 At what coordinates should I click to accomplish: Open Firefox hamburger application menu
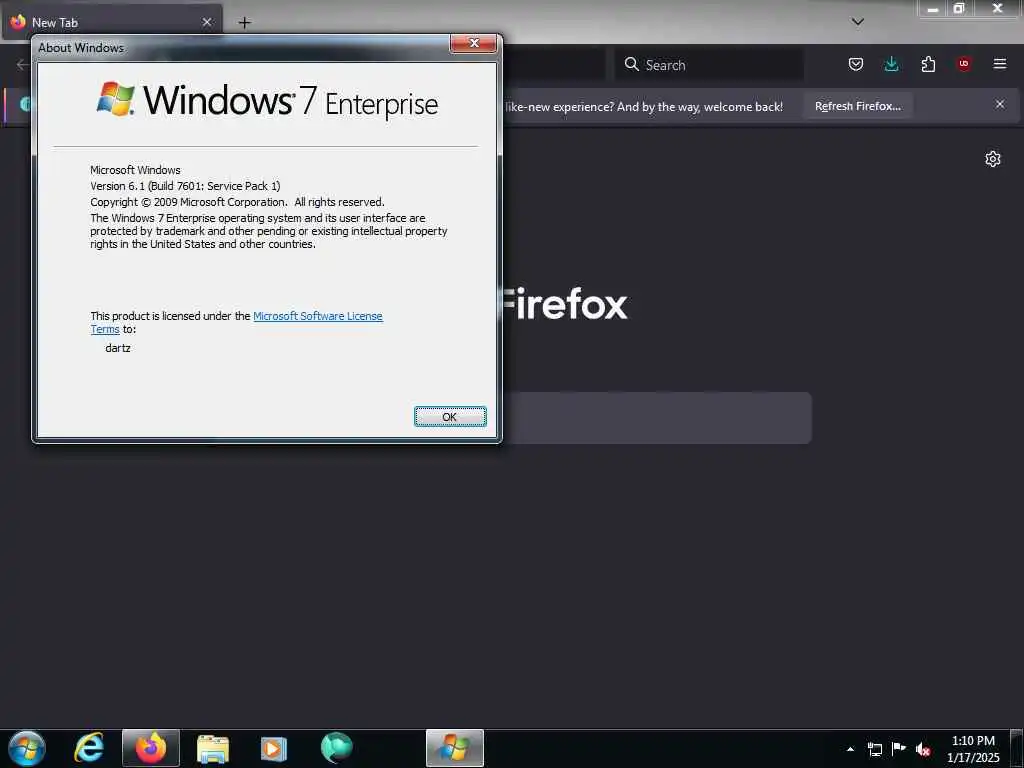[1000, 64]
